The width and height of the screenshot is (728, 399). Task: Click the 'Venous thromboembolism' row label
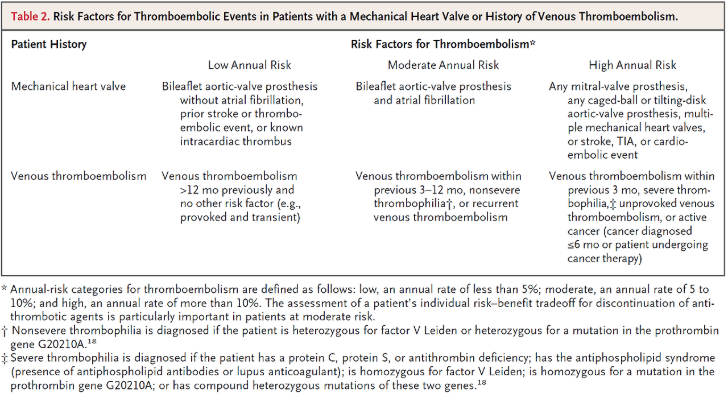click(78, 176)
